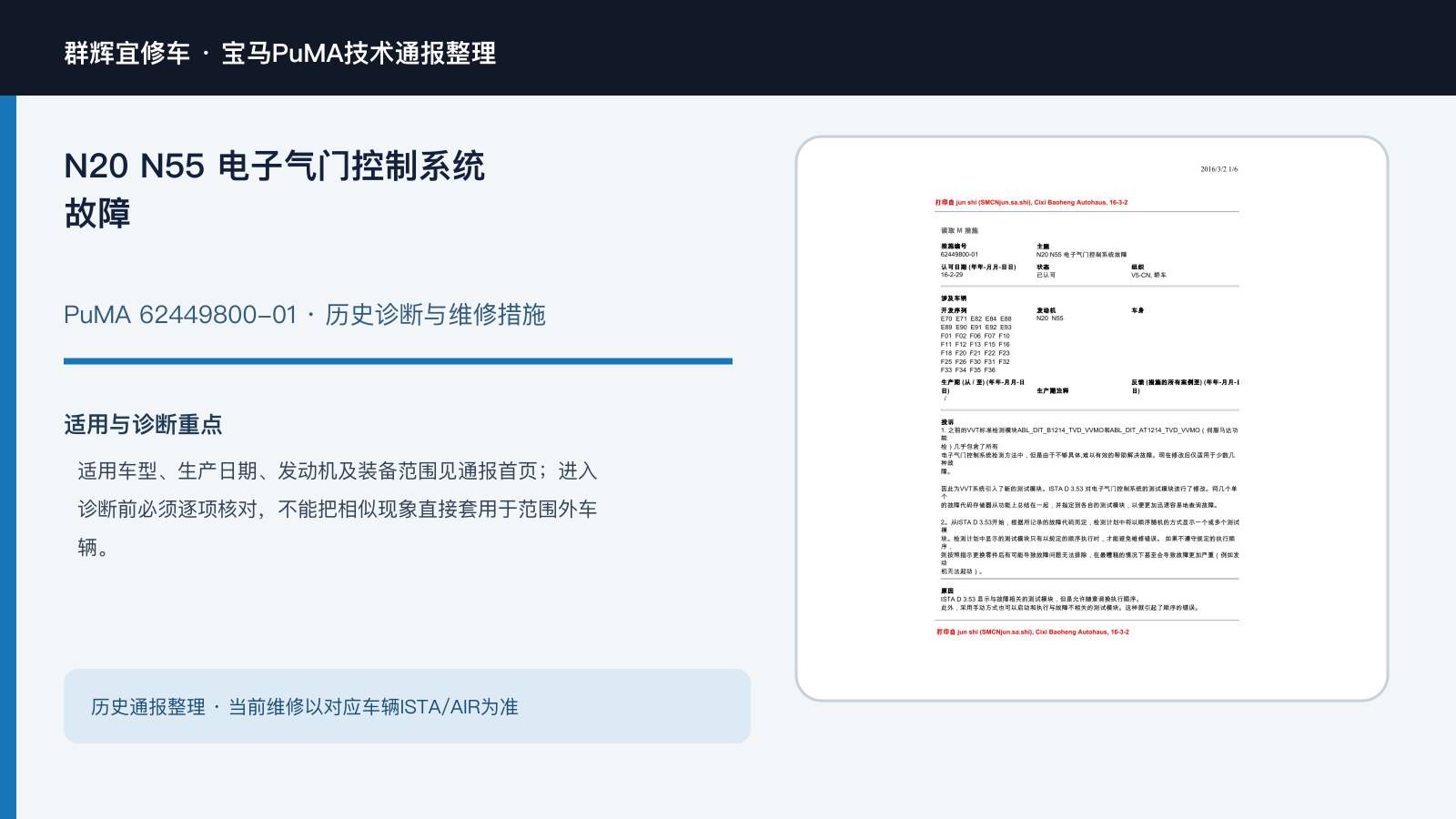Viewport: 1456px width, 819px height.
Task: Click the word 故障 in the title
Action: [x=97, y=213]
